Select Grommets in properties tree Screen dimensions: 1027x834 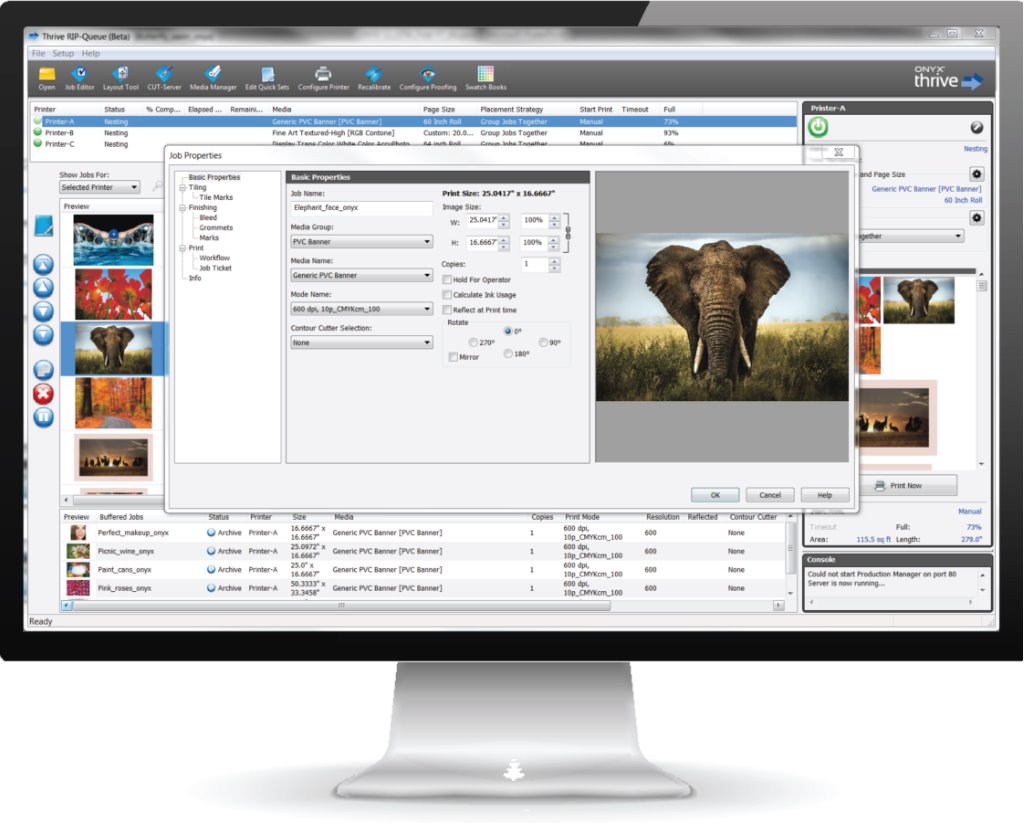[216, 228]
